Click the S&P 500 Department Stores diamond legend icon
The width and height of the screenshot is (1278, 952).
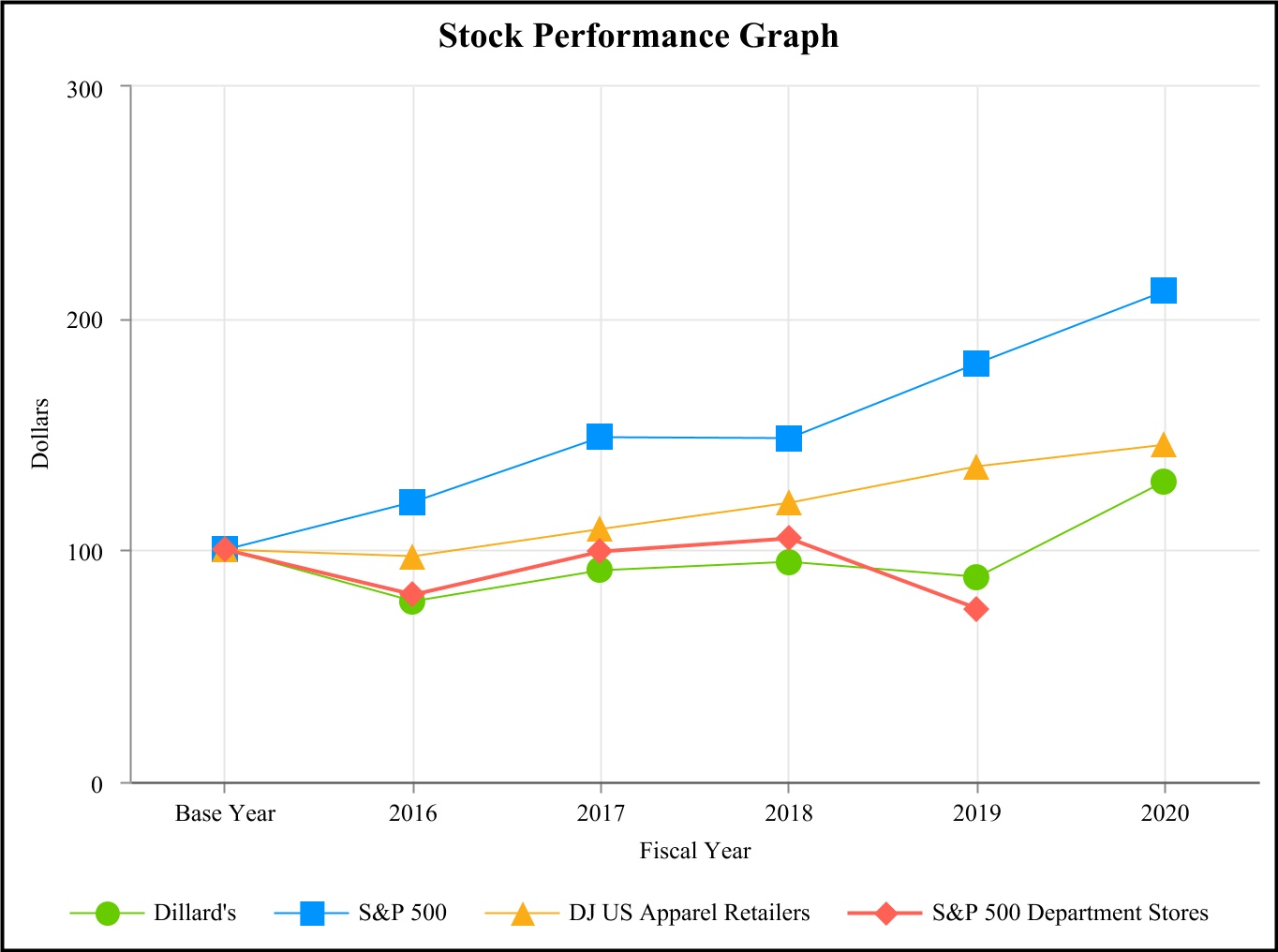point(884,913)
